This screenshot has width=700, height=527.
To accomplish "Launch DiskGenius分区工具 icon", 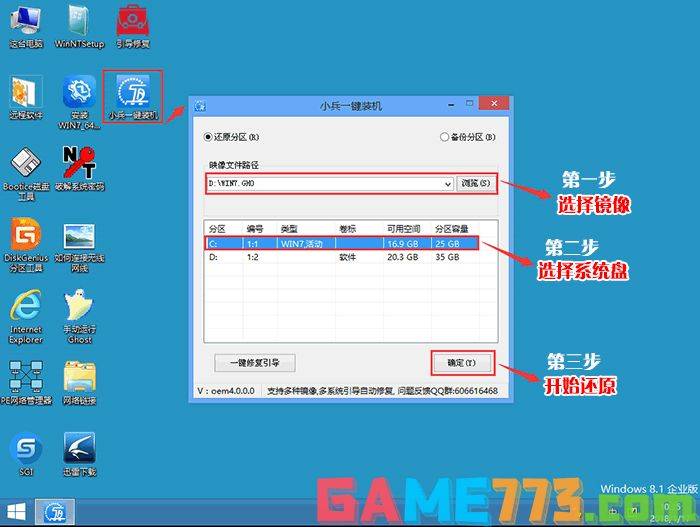I will tap(26, 245).
